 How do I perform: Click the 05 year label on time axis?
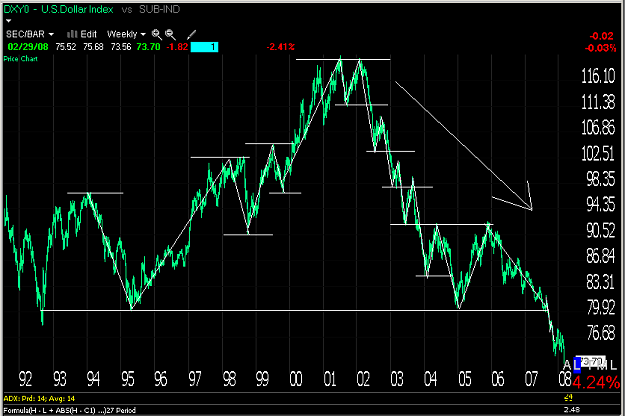(464, 379)
